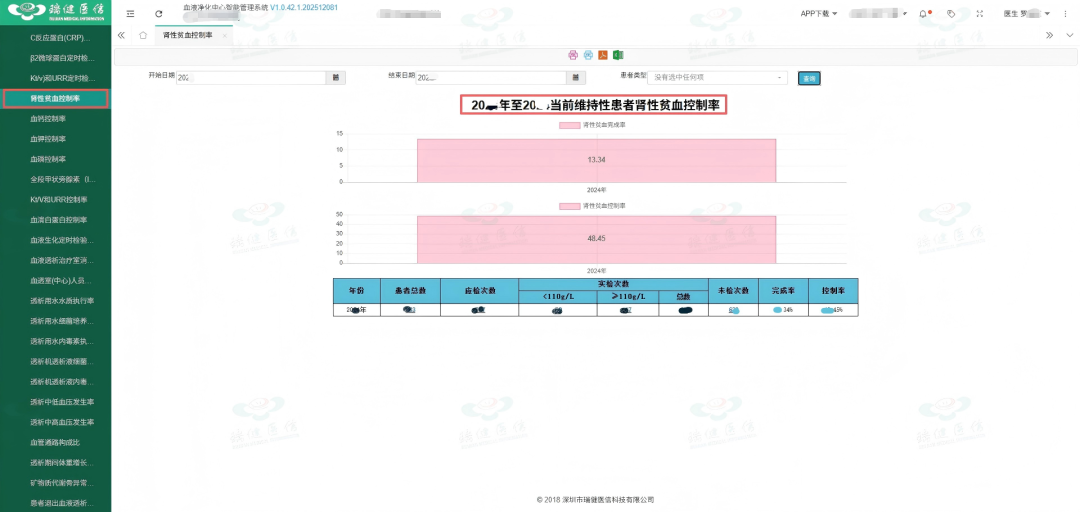Open the calendar picker for 结束日期
Viewport: 1080px width, 512px height.
(x=576, y=77)
